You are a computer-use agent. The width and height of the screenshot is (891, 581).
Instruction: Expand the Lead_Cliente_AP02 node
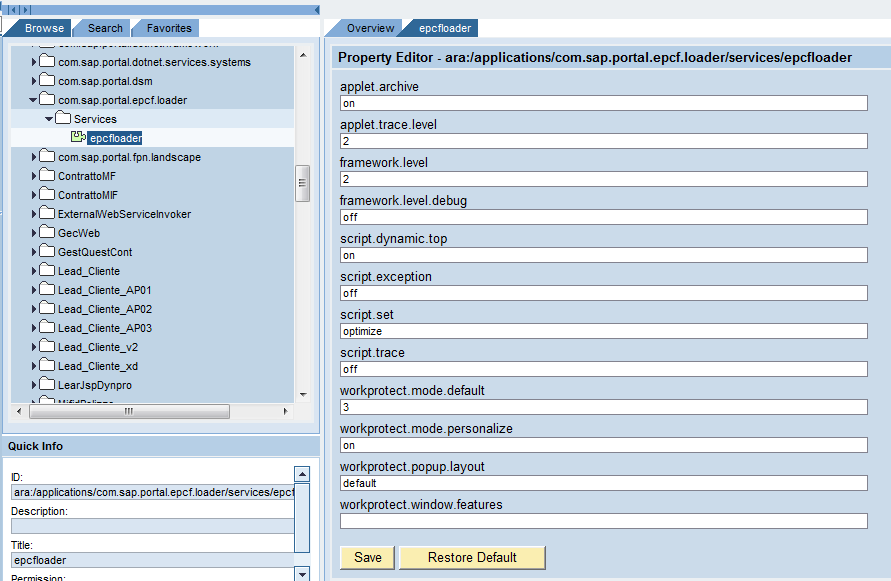34,309
